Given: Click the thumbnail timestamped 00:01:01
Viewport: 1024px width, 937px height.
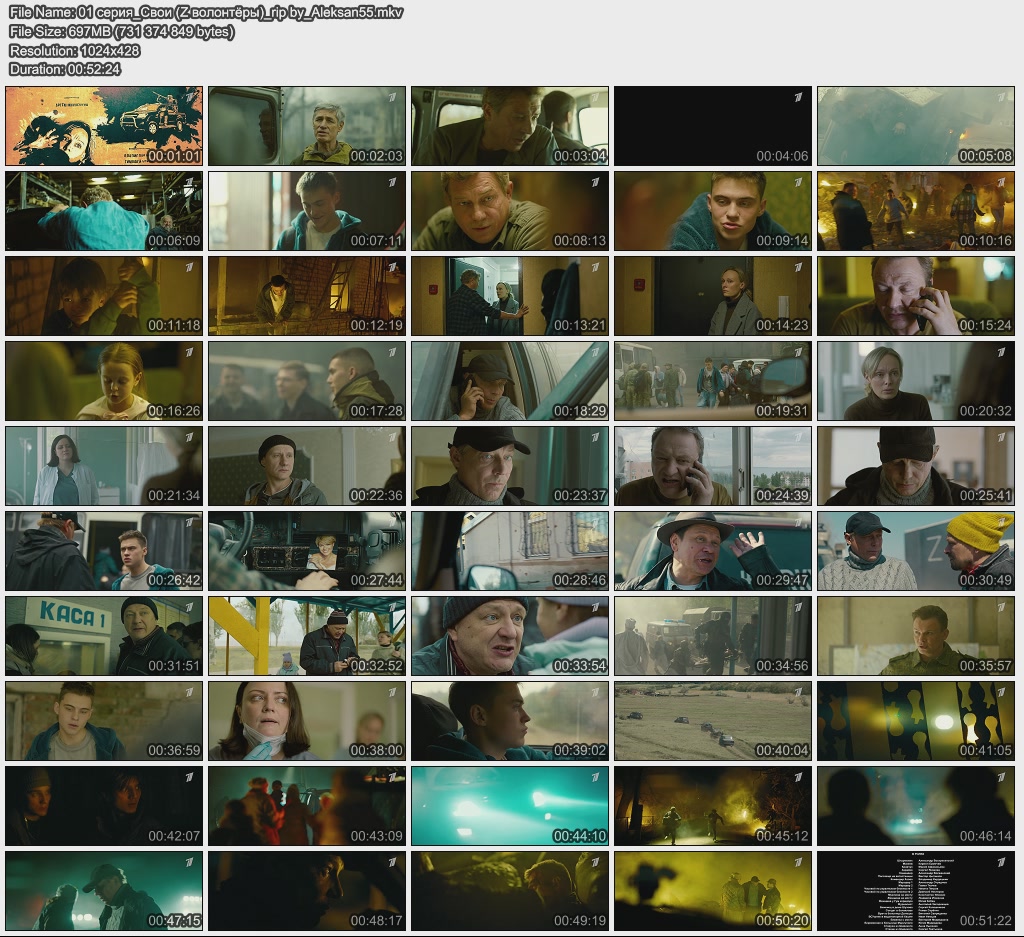Looking at the screenshot, I should click(104, 126).
